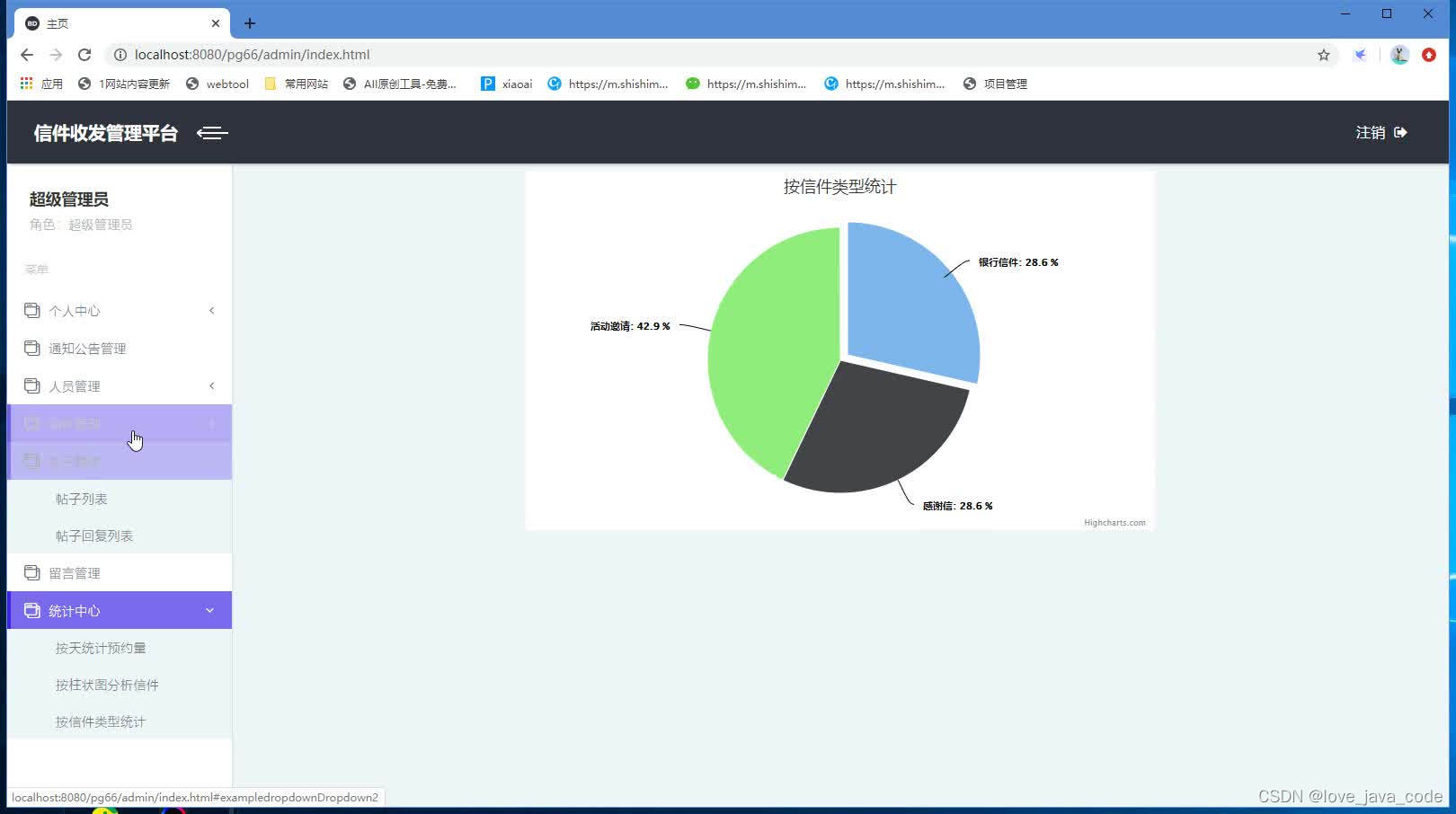
Task: Click the Highcharts.com credit link
Action: 1114,522
